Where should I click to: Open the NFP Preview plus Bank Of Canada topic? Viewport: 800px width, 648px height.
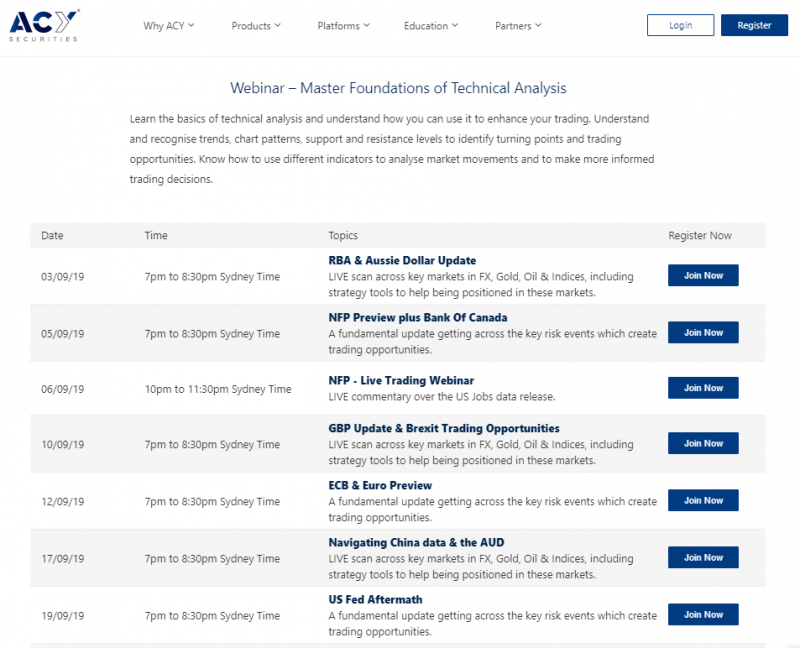[418, 318]
